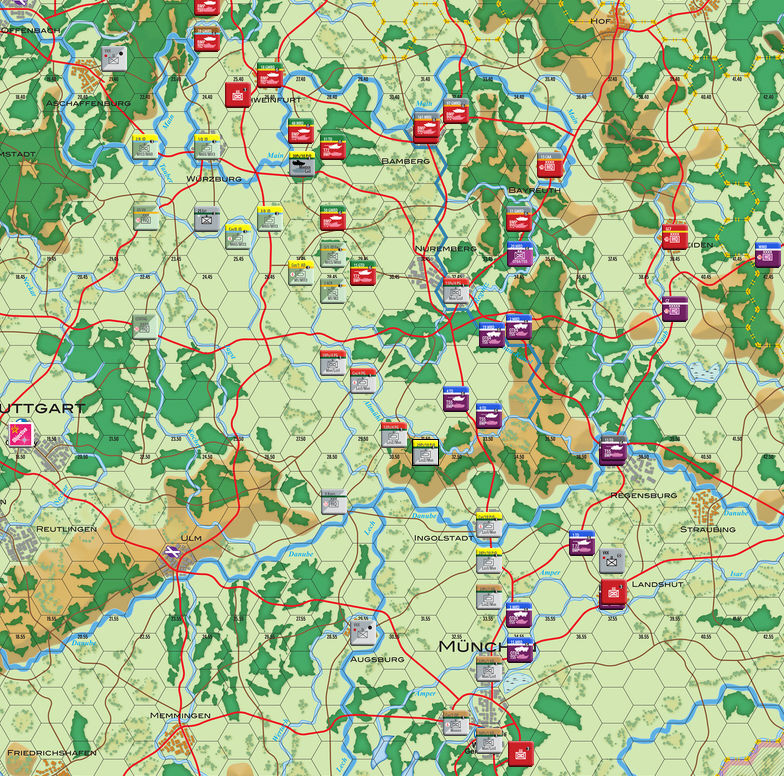Click the Augsburg city label
Screen dimensions: 784x776
pos(377,659)
